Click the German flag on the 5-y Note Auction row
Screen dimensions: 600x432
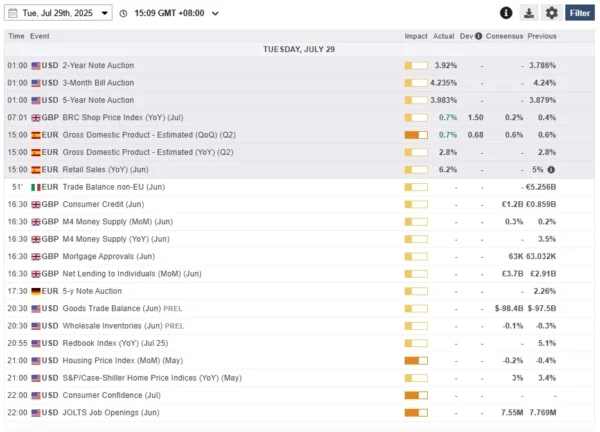(x=37, y=291)
